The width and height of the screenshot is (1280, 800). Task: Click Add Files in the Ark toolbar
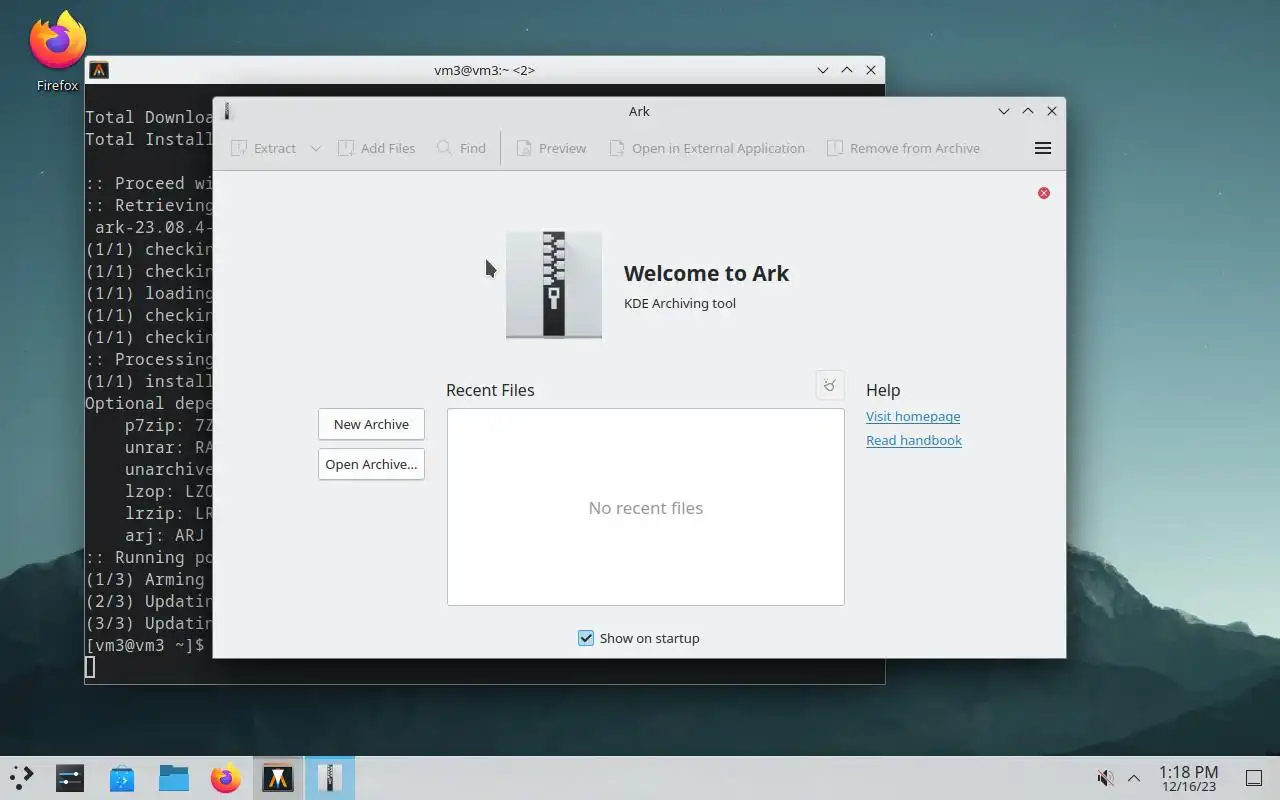click(376, 148)
